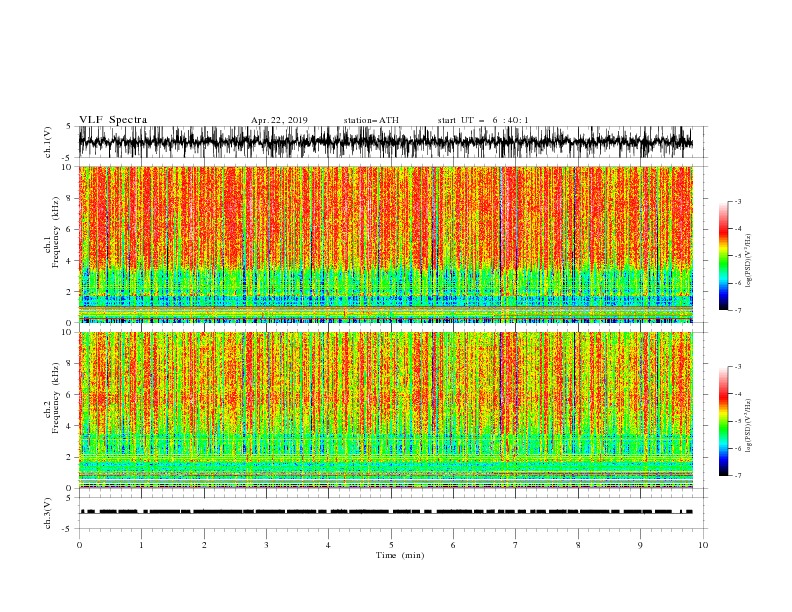Click the "VLF Spectra" title text
Viewport: 792px width, 612px height.
(113, 120)
